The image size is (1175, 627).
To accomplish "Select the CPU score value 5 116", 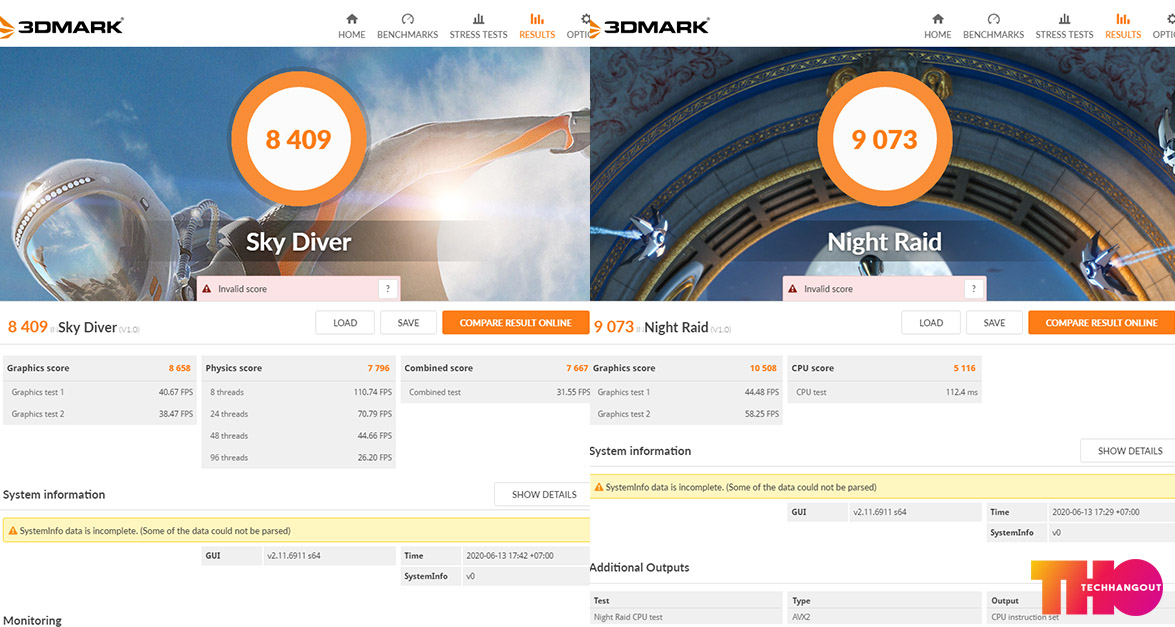I will (x=964, y=368).
